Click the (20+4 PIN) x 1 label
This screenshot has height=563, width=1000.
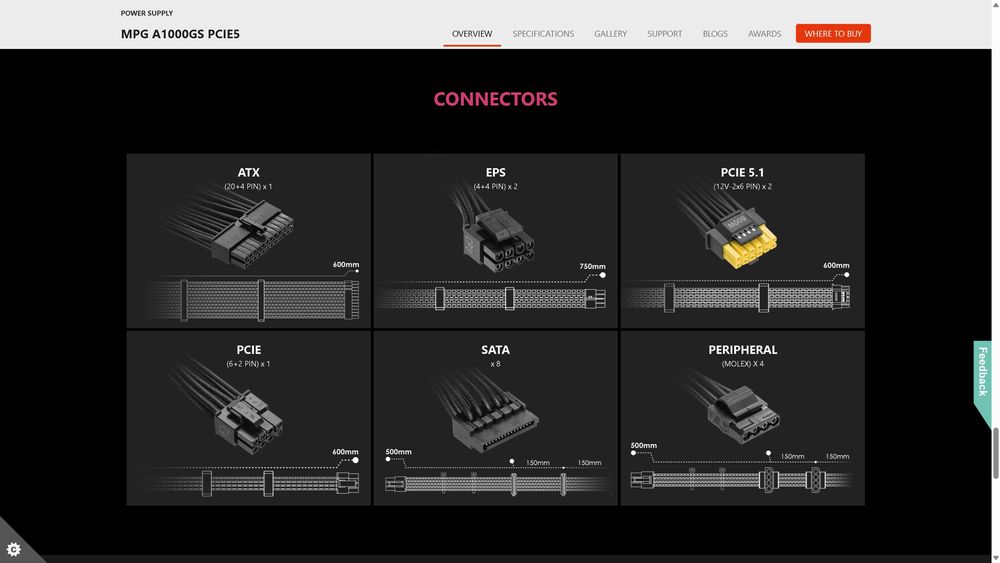click(248, 187)
